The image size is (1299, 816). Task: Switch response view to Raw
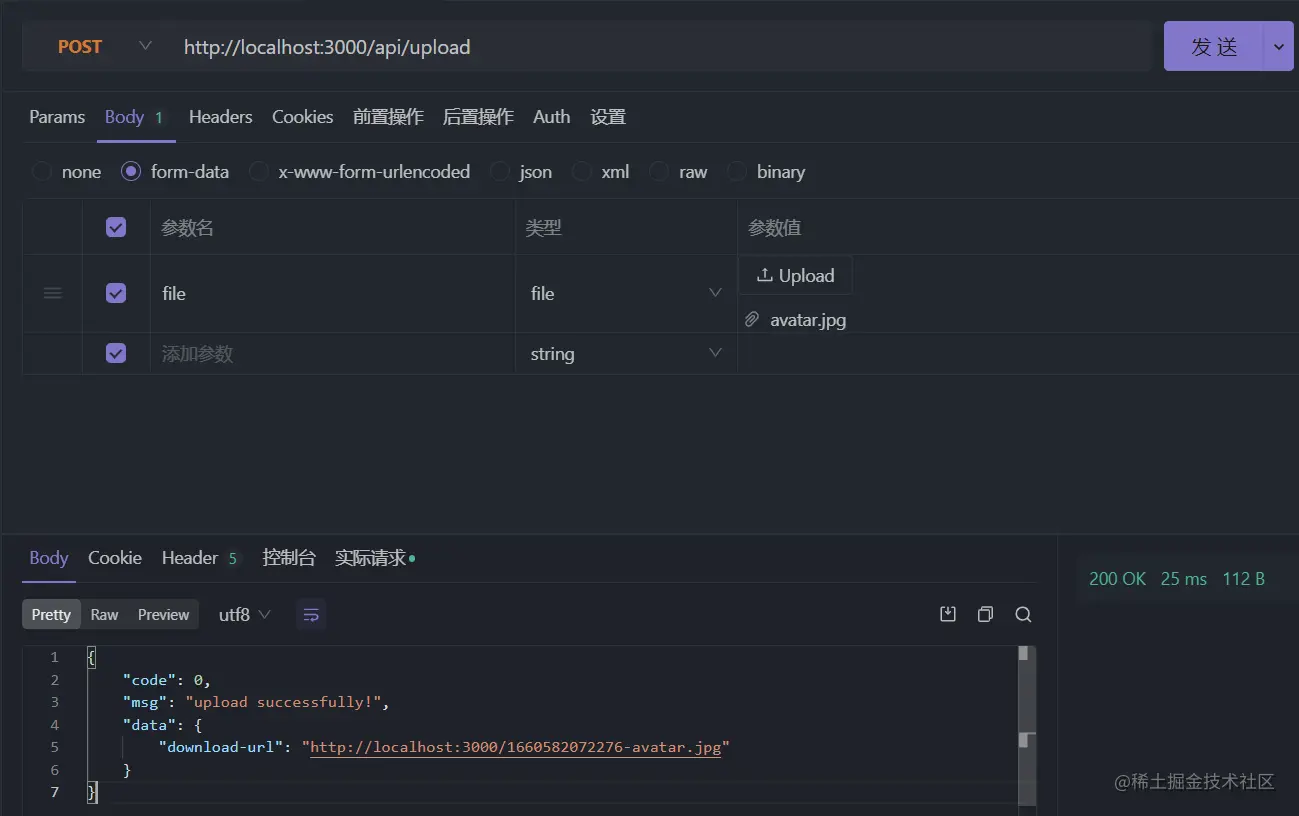104,615
